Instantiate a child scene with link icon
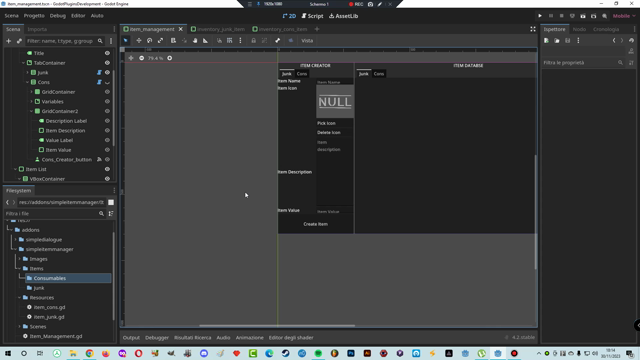The height and width of the screenshot is (360, 640). click(19, 41)
